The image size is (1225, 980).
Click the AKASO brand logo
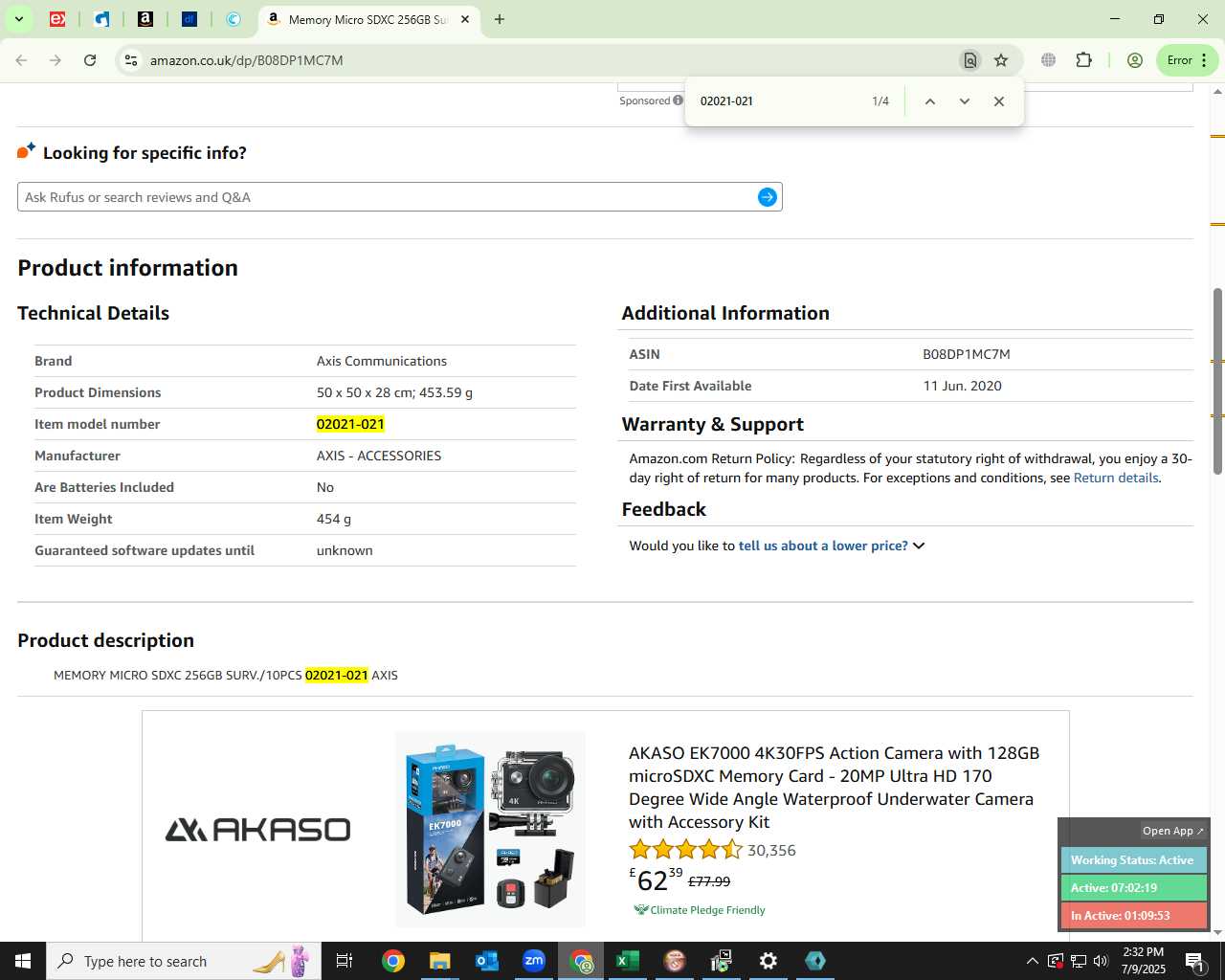(257, 830)
